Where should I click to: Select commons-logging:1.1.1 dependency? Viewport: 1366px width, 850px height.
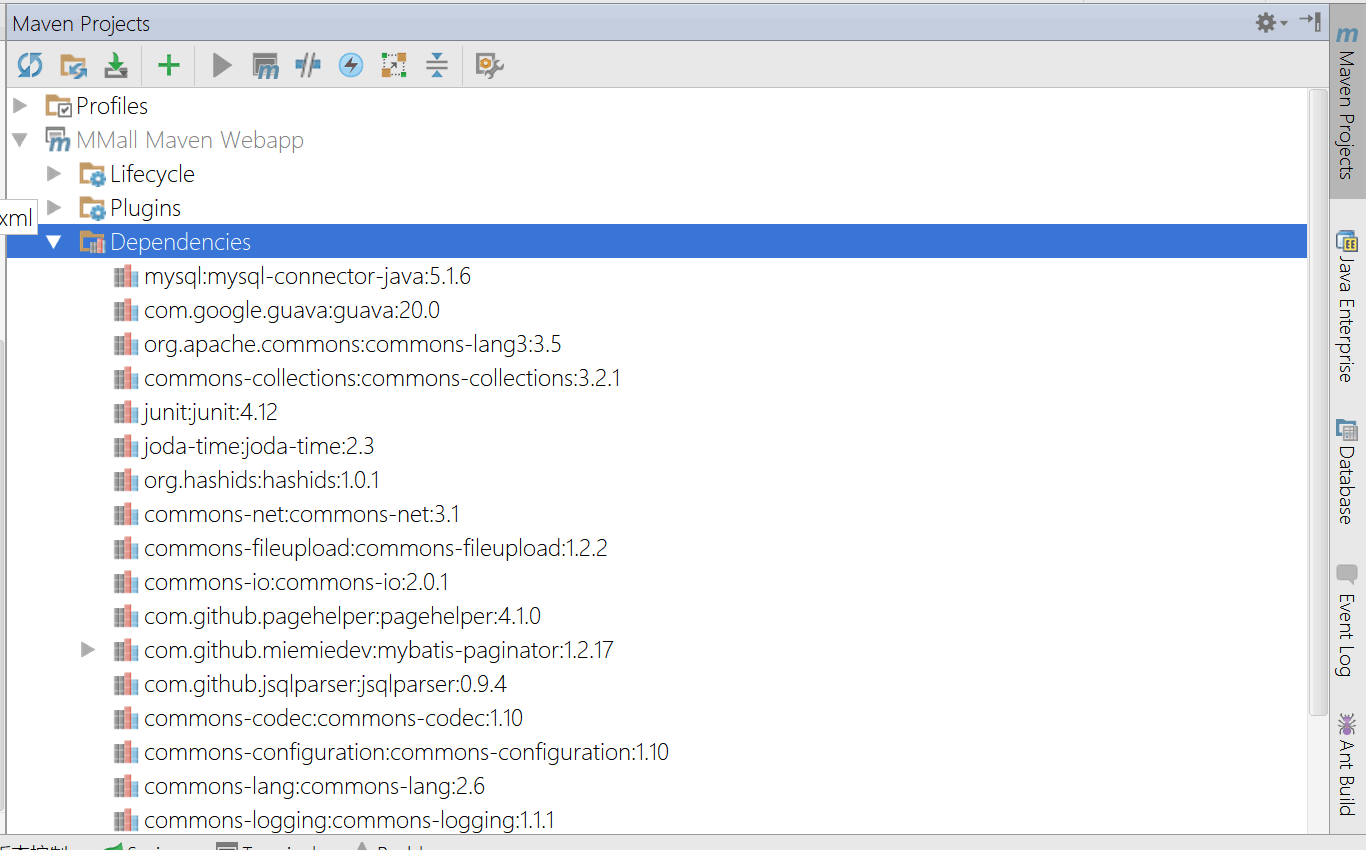click(349, 820)
